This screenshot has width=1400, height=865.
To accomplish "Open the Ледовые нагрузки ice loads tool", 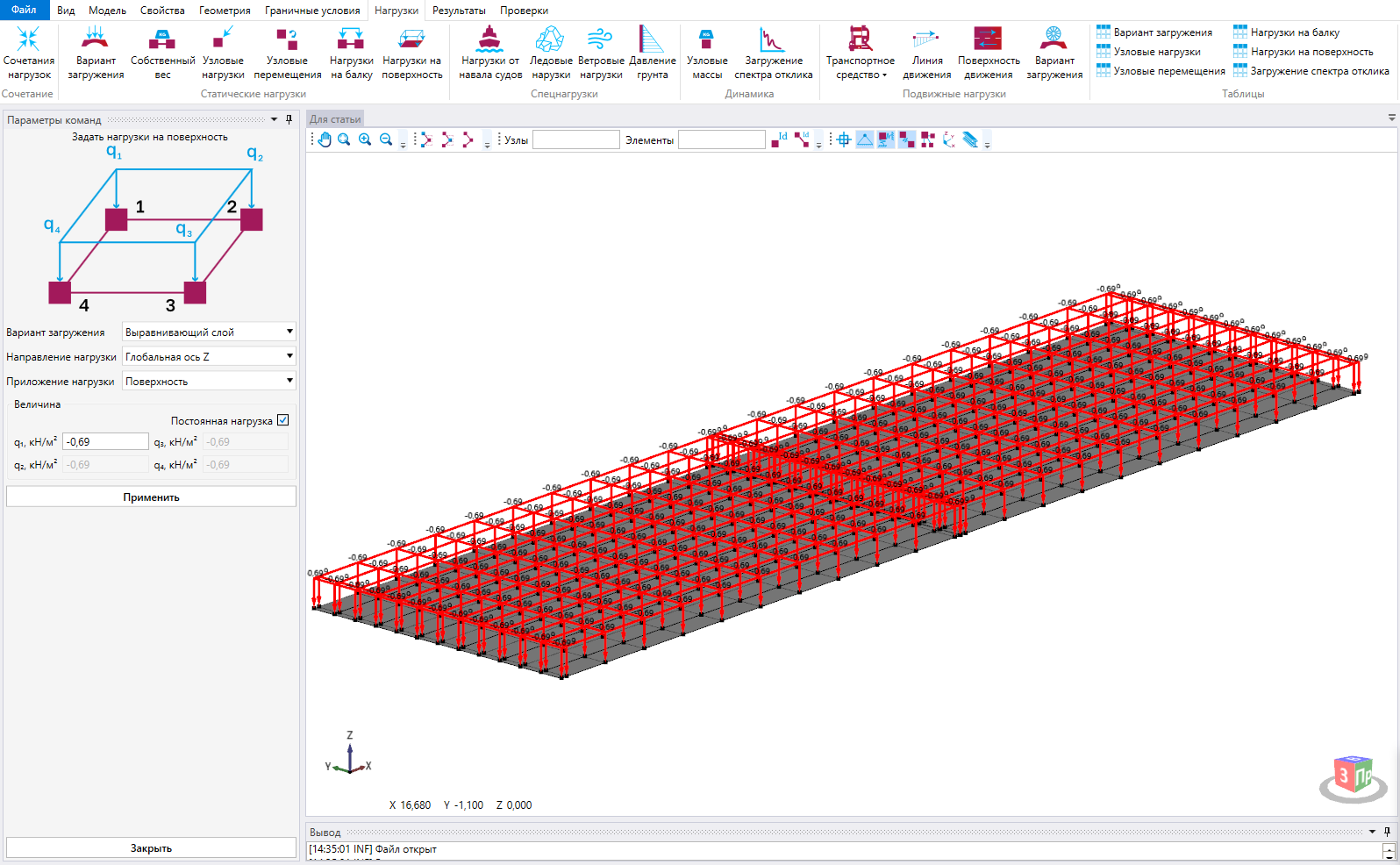I will (551, 53).
